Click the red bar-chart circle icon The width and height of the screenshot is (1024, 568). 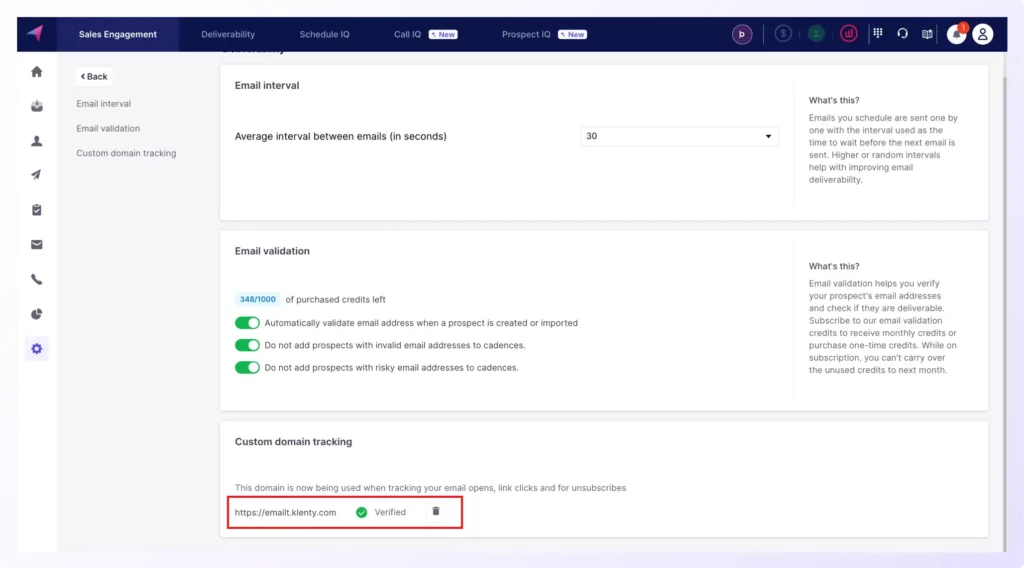click(848, 34)
